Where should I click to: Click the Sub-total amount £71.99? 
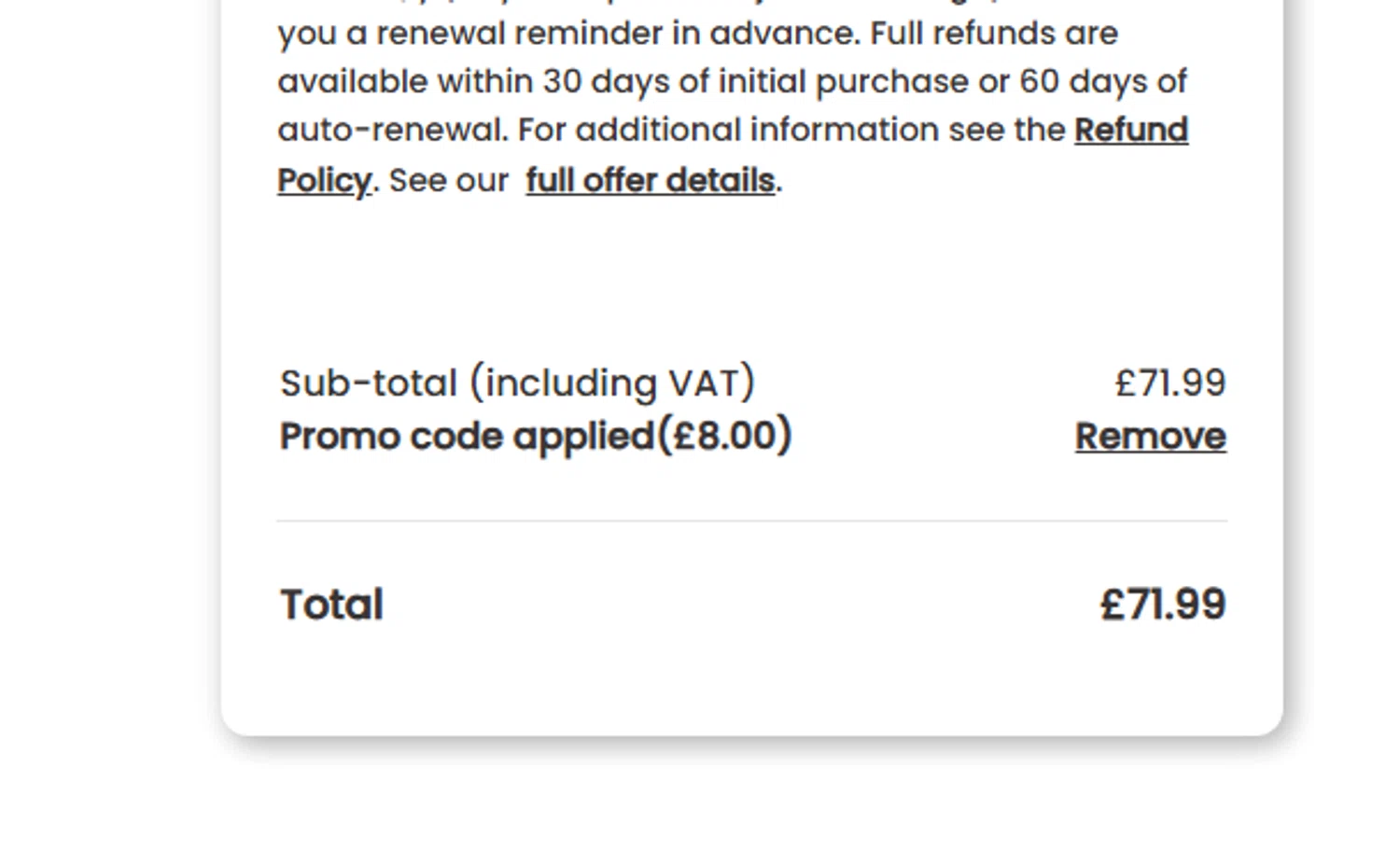coord(1170,383)
